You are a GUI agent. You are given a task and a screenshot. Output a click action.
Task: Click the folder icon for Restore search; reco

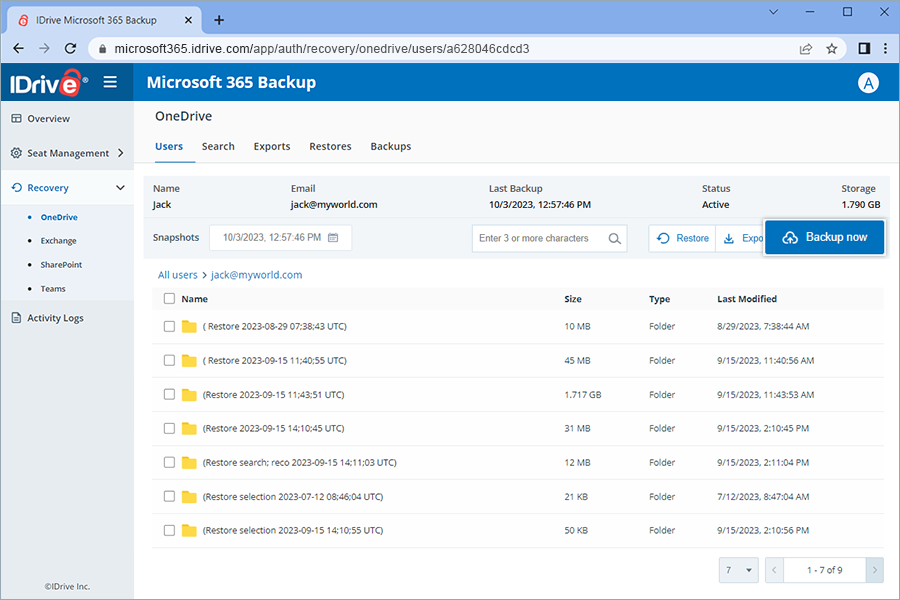tap(189, 463)
